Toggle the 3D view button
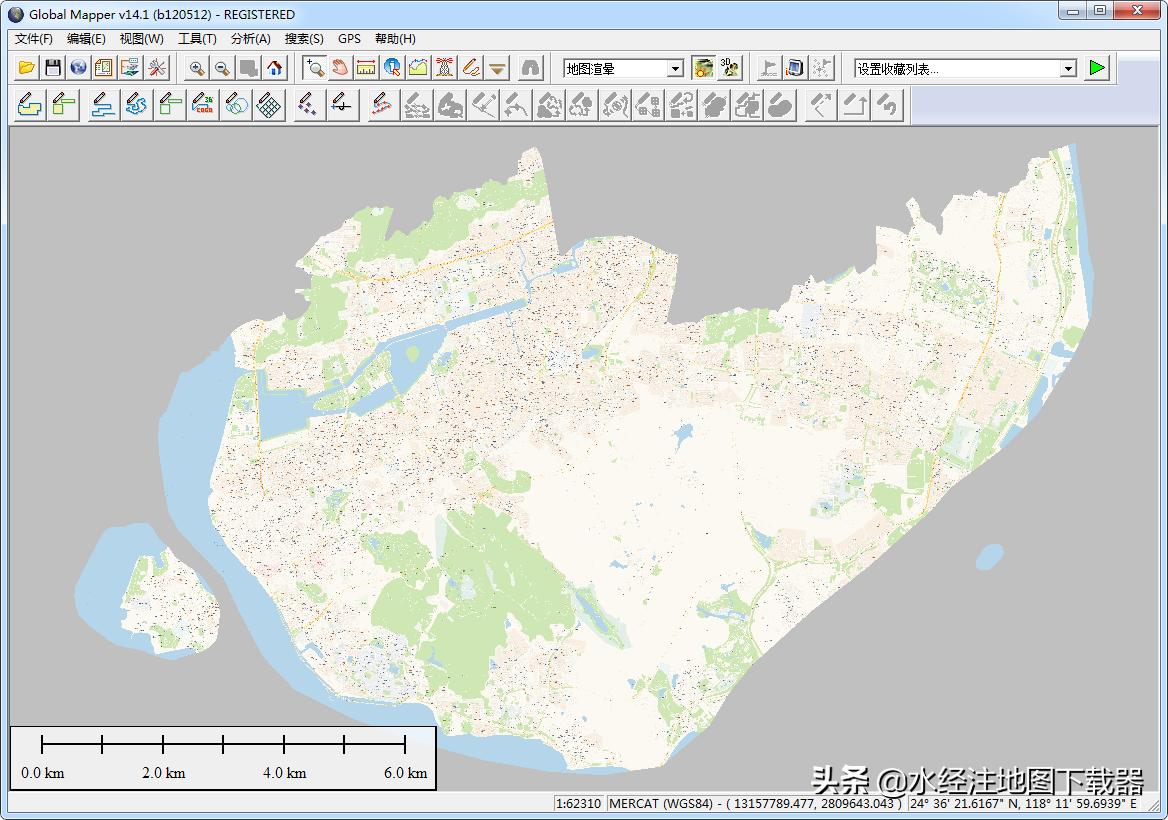1168x820 pixels. click(x=730, y=68)
